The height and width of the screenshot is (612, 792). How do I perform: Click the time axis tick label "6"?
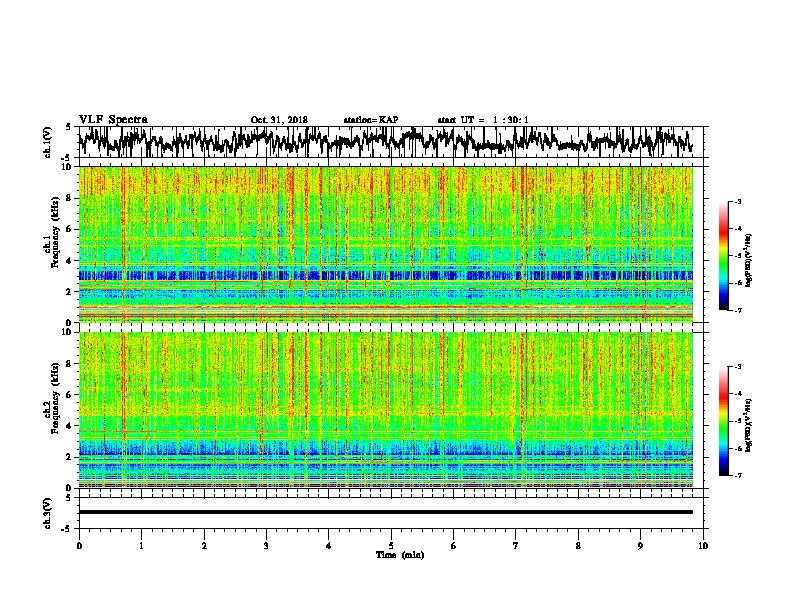click(454, 546)
